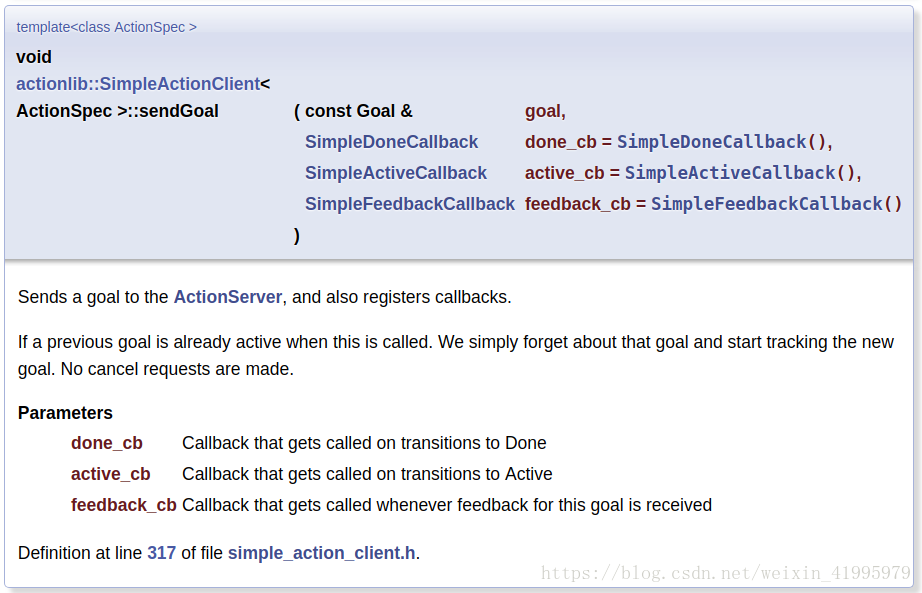
Task: Follow the ActionServer link in the description
Action: [228, 297]
